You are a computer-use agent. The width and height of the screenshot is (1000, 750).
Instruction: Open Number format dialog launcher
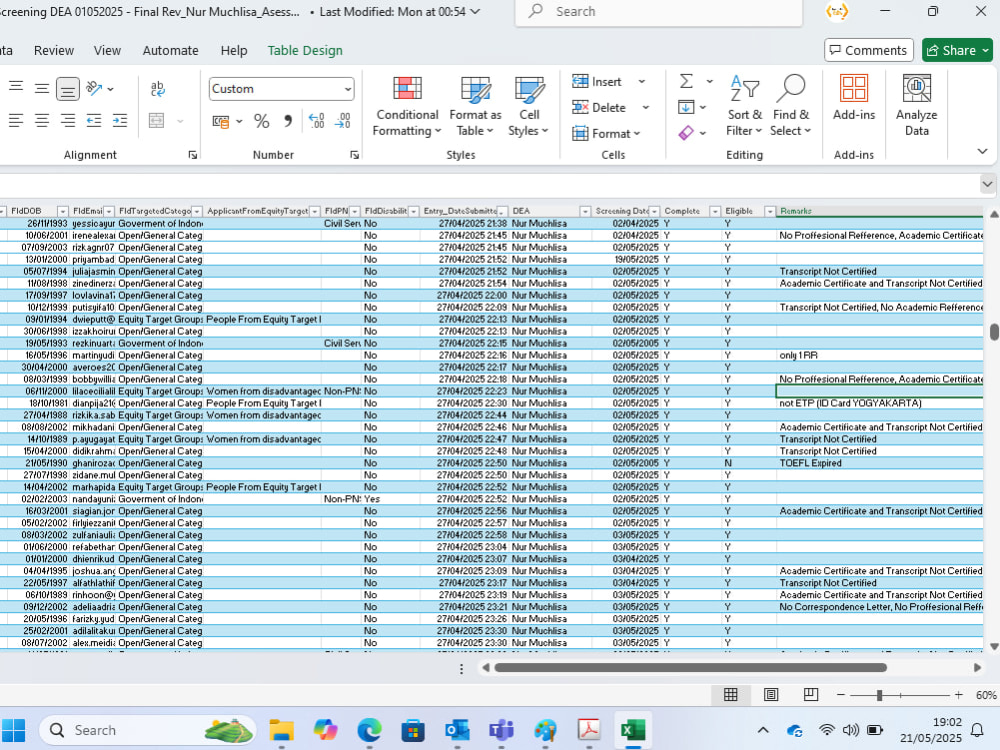tap(355, 155)
